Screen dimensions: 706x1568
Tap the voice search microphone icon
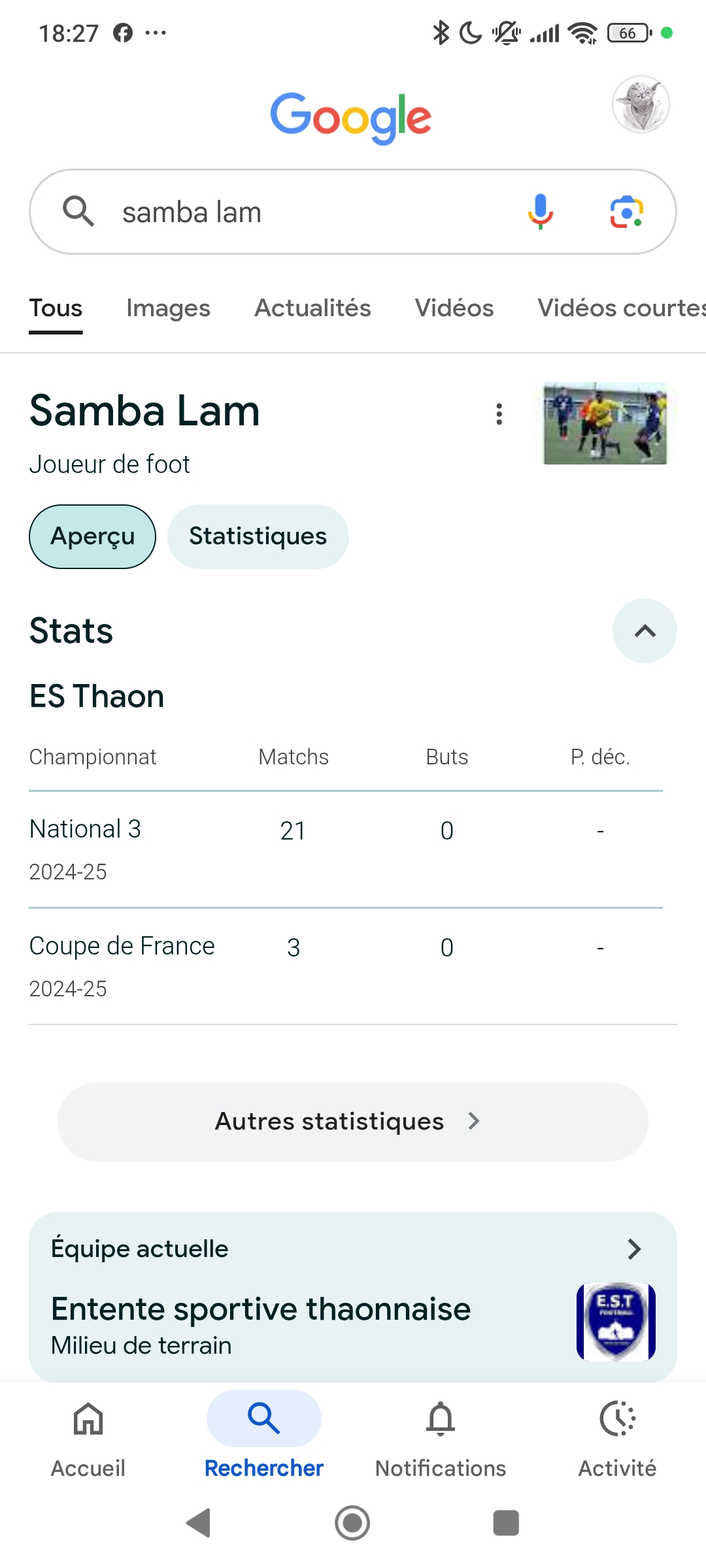click(540, 212)
